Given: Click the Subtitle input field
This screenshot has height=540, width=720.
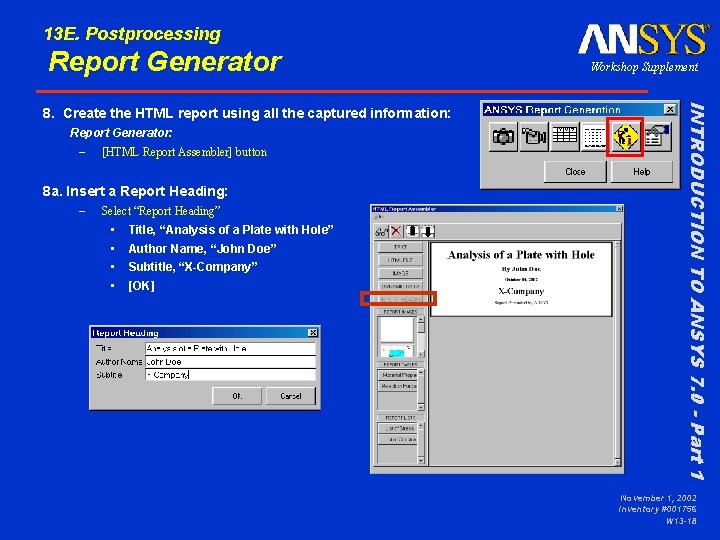Looking at the screenshot, I should (230, 375).
